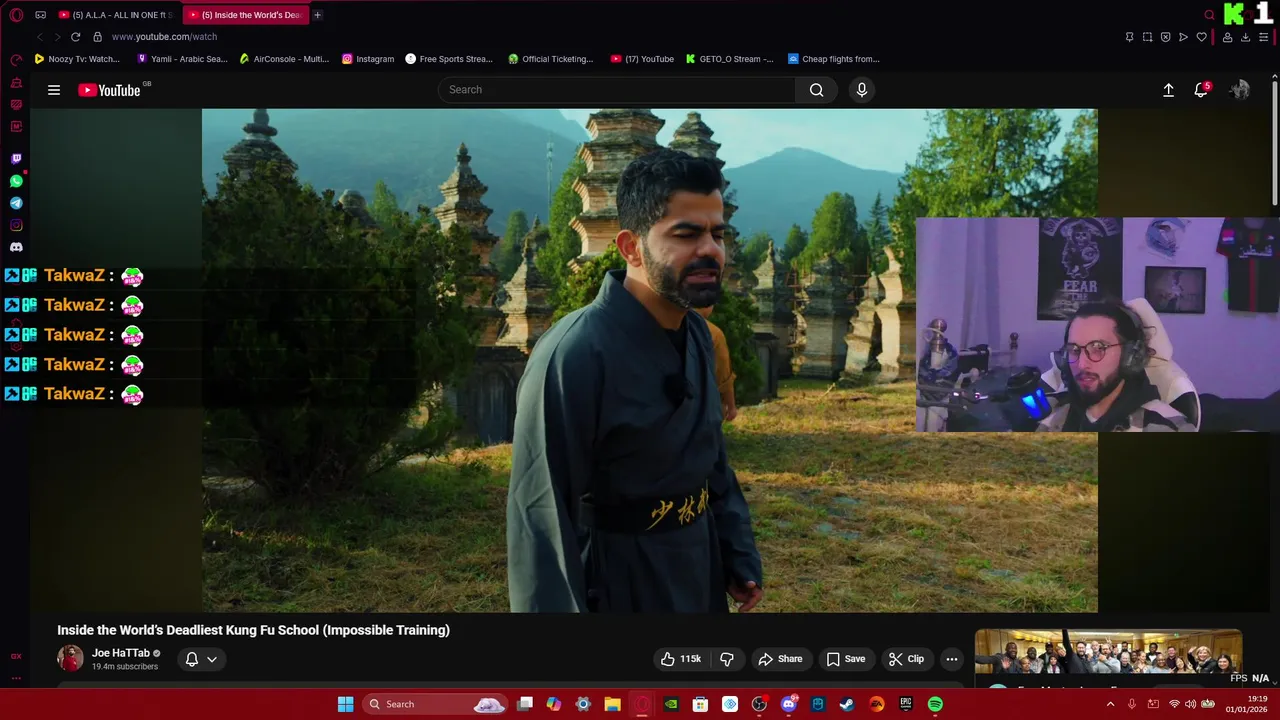Image resolution: width=1280 pixels, height=720 pixels.
Task: Open AirConsole bookmark
Action: tap(284, 59)
